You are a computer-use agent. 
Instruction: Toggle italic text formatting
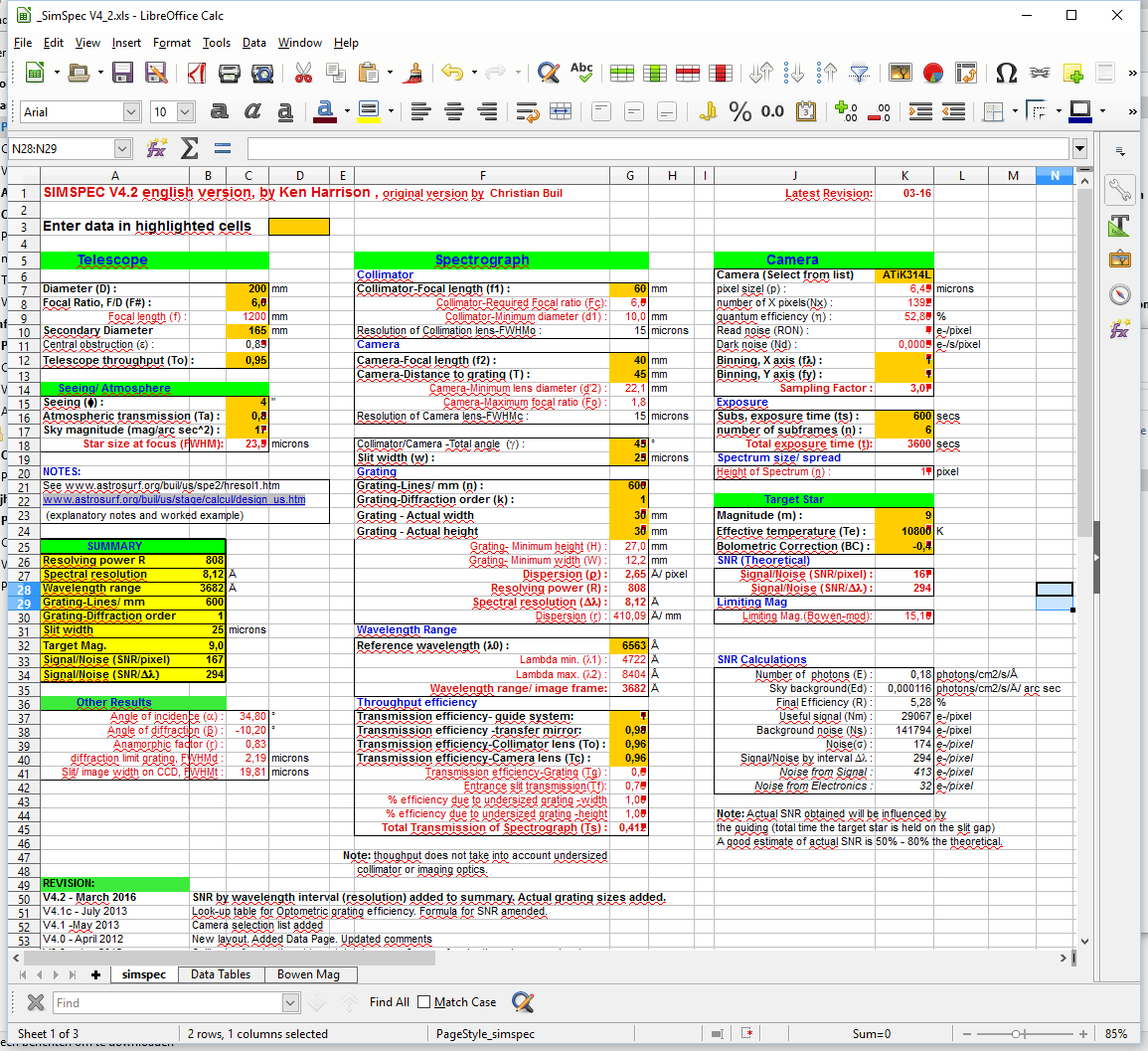pyautogui.click(x=251, y=111)
